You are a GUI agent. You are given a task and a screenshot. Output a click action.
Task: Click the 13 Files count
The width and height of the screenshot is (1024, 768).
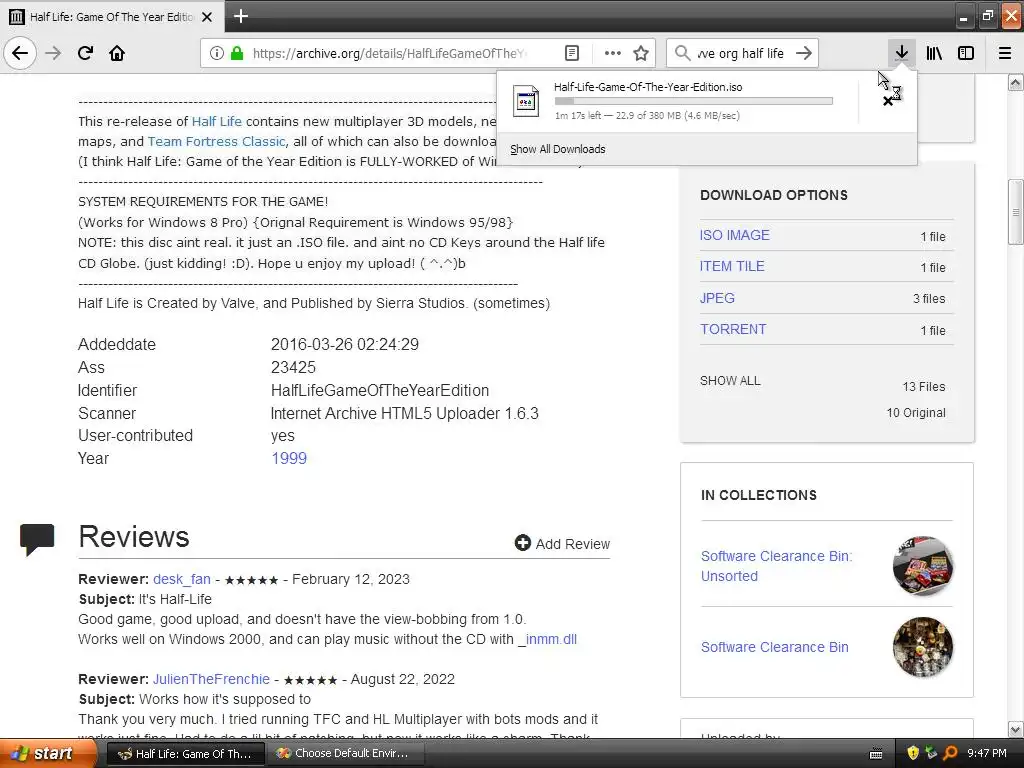pos(923,387)
